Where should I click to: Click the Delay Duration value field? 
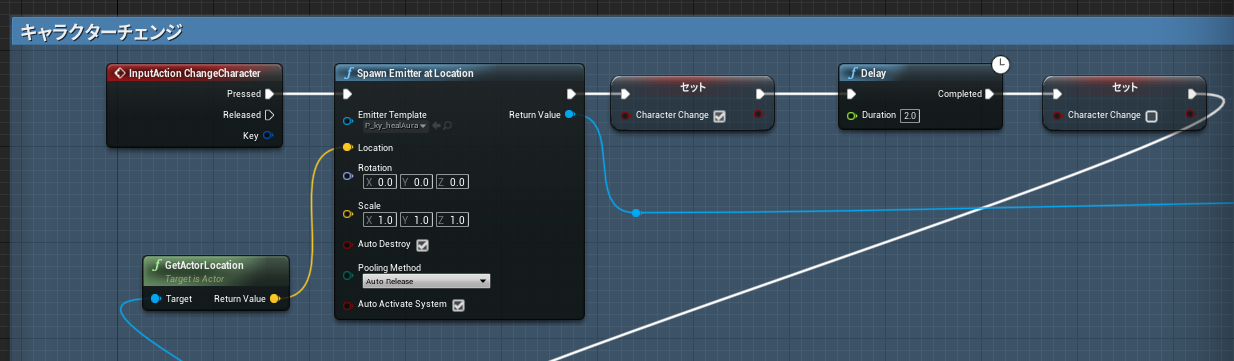point(910,116)
